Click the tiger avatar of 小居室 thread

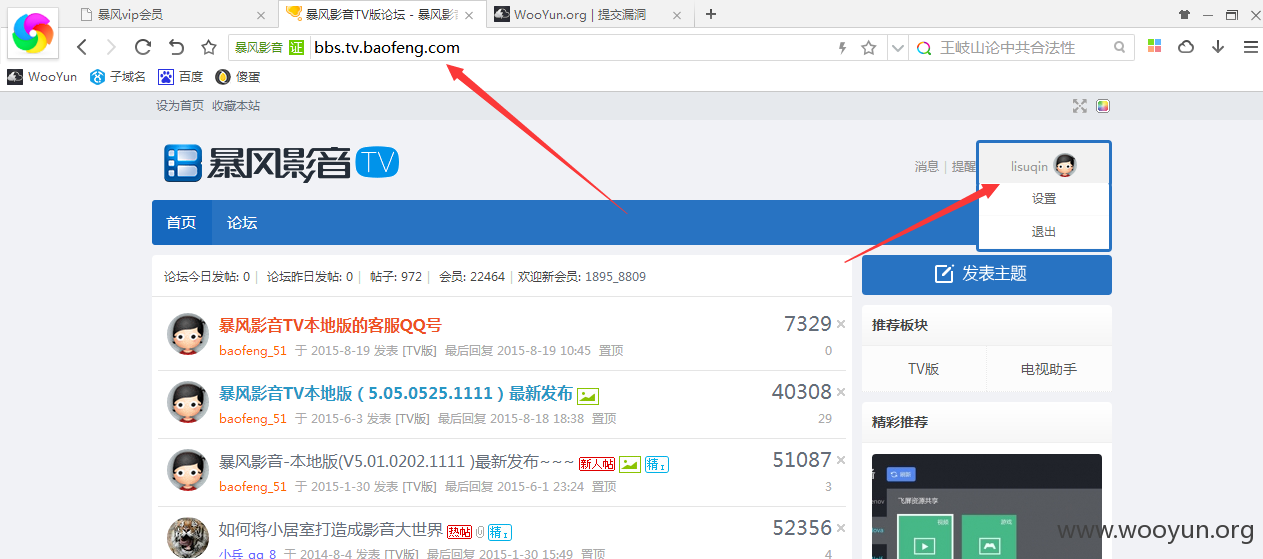187,538
